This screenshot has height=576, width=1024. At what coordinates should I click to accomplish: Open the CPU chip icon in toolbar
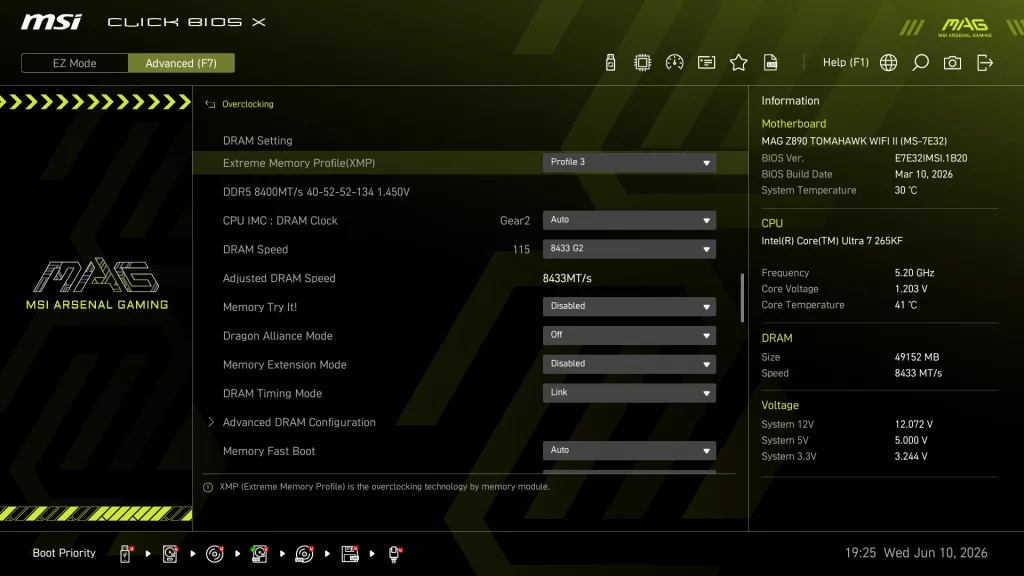click(x=642, y=63)
